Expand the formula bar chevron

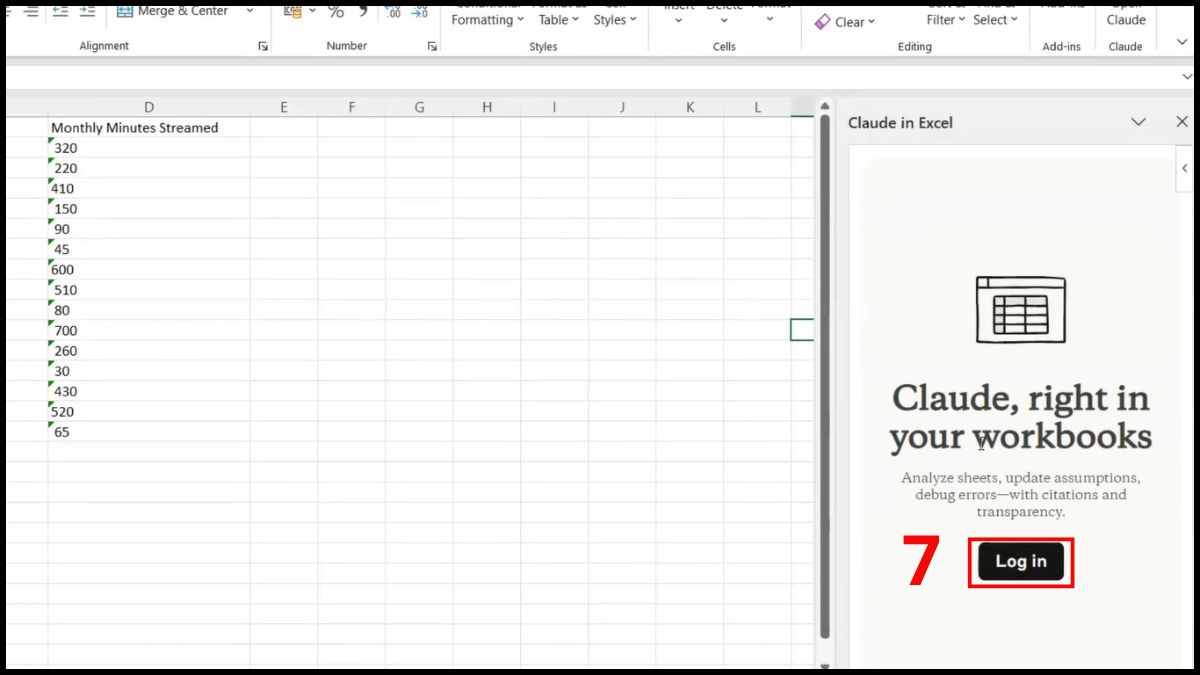[x=1186, y=77]
